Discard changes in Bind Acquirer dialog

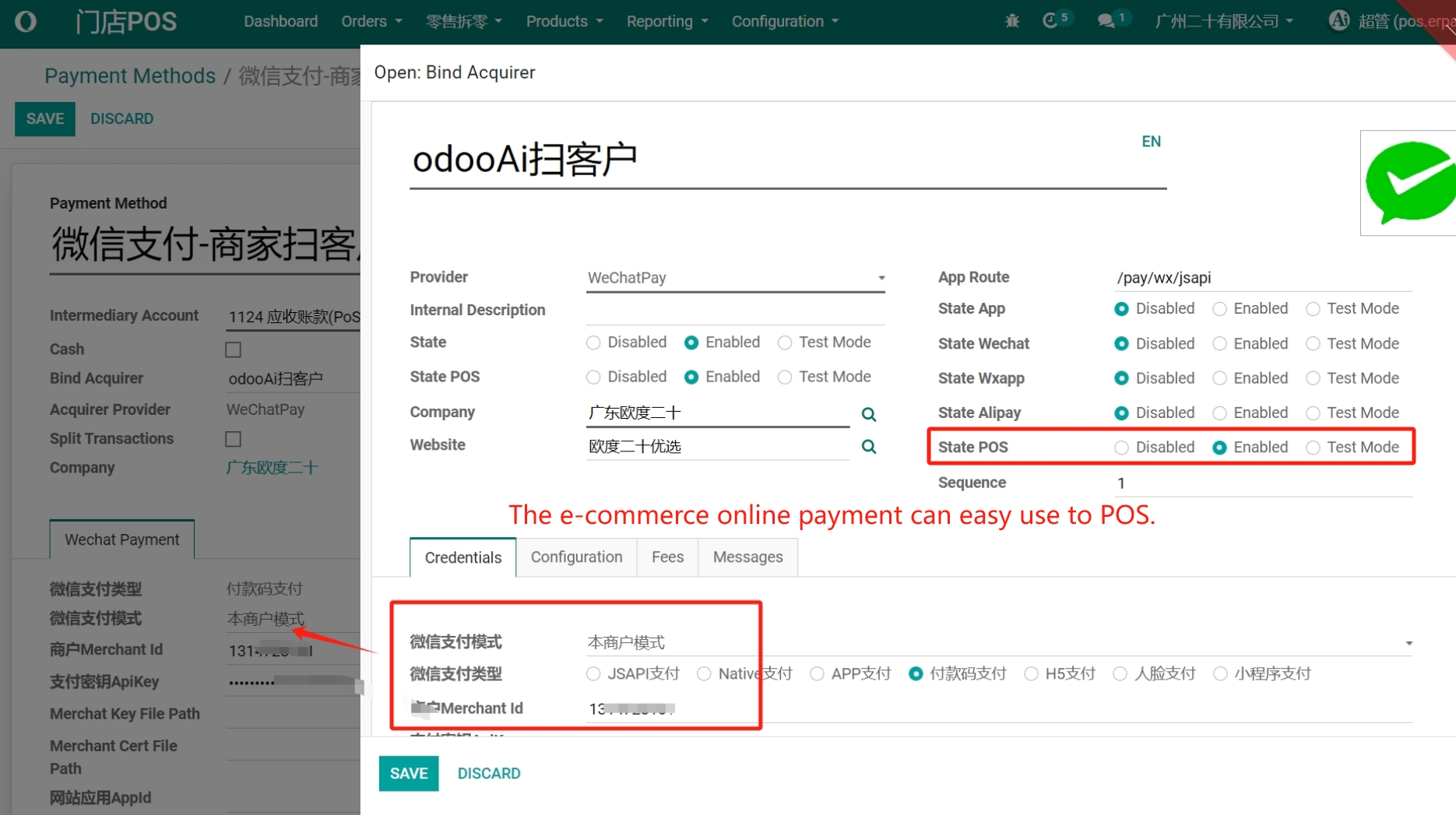click(x=489, y=773)
